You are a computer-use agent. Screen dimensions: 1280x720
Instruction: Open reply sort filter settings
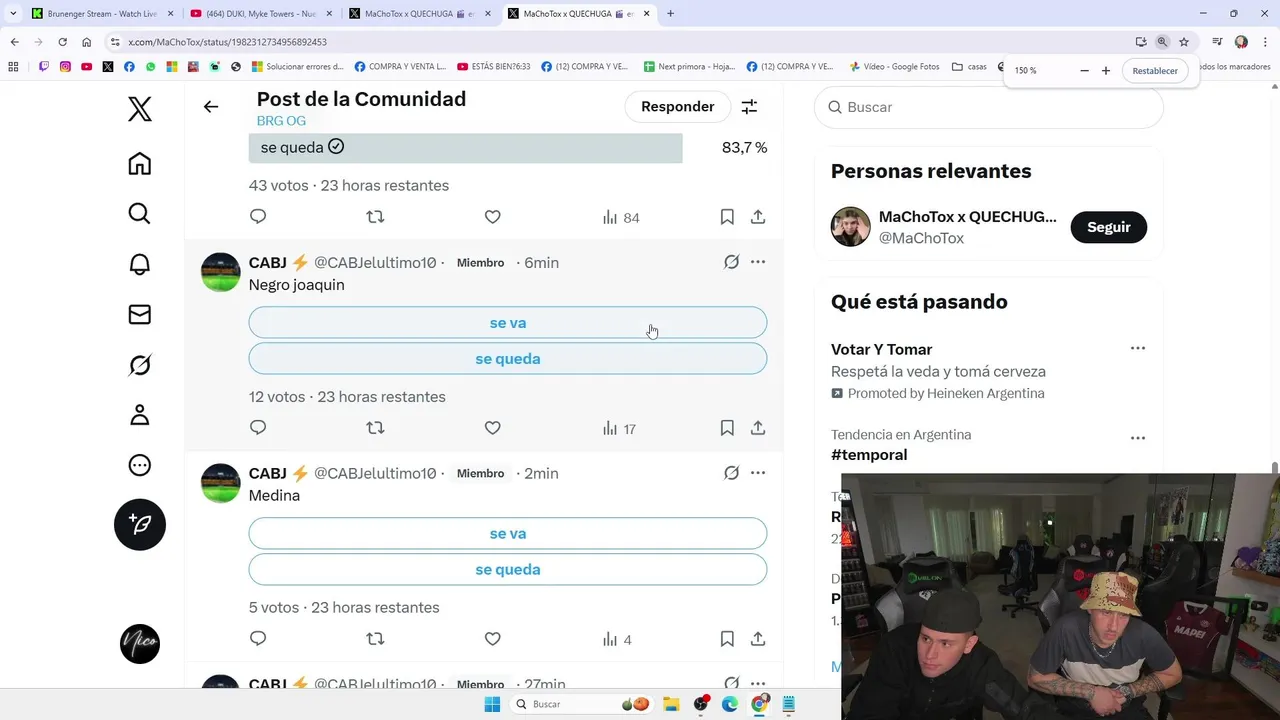(x=749, y=107)
